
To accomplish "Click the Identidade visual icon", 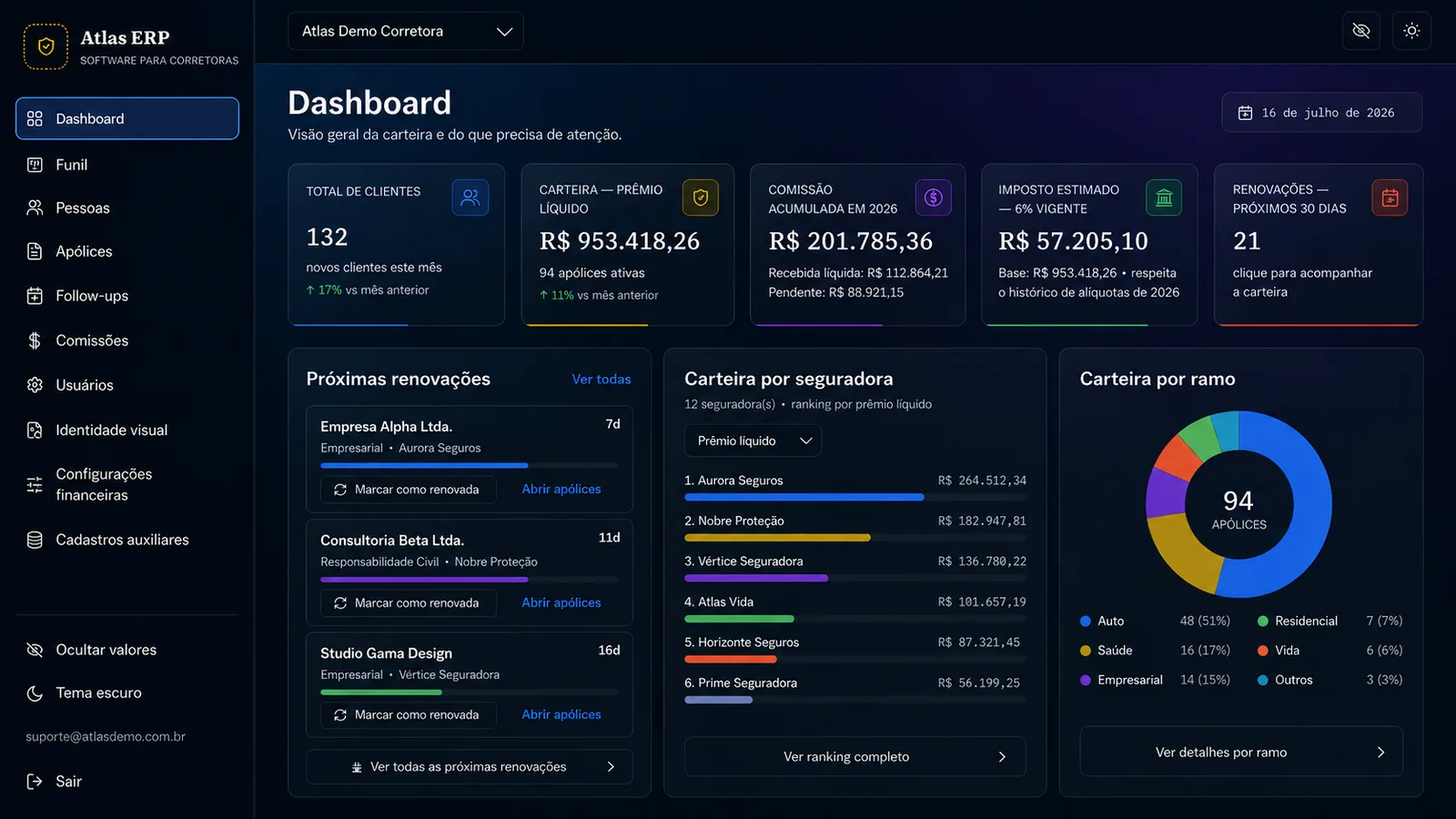I will (x=35, y=430).
